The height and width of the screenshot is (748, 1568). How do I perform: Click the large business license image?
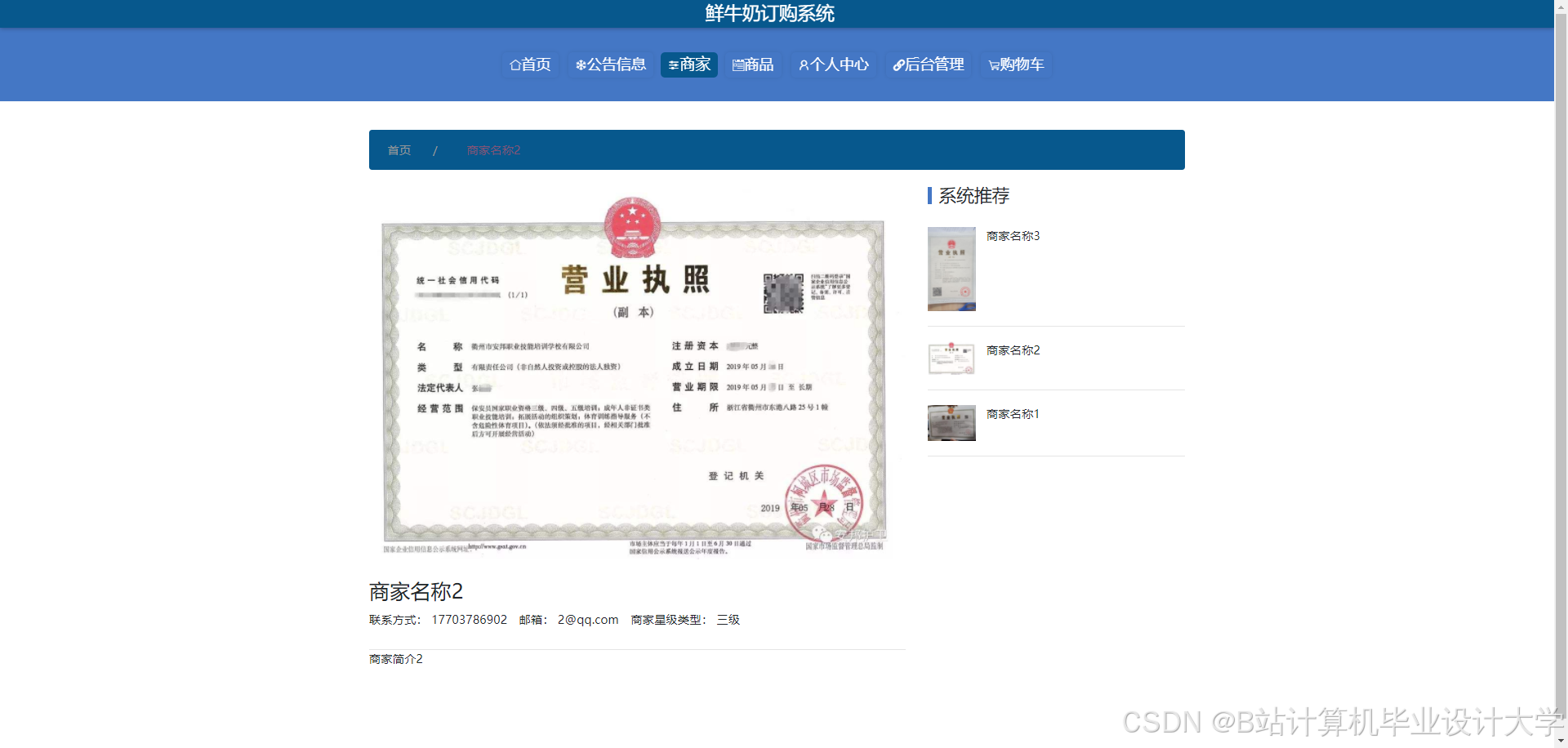tap(637, 376)
